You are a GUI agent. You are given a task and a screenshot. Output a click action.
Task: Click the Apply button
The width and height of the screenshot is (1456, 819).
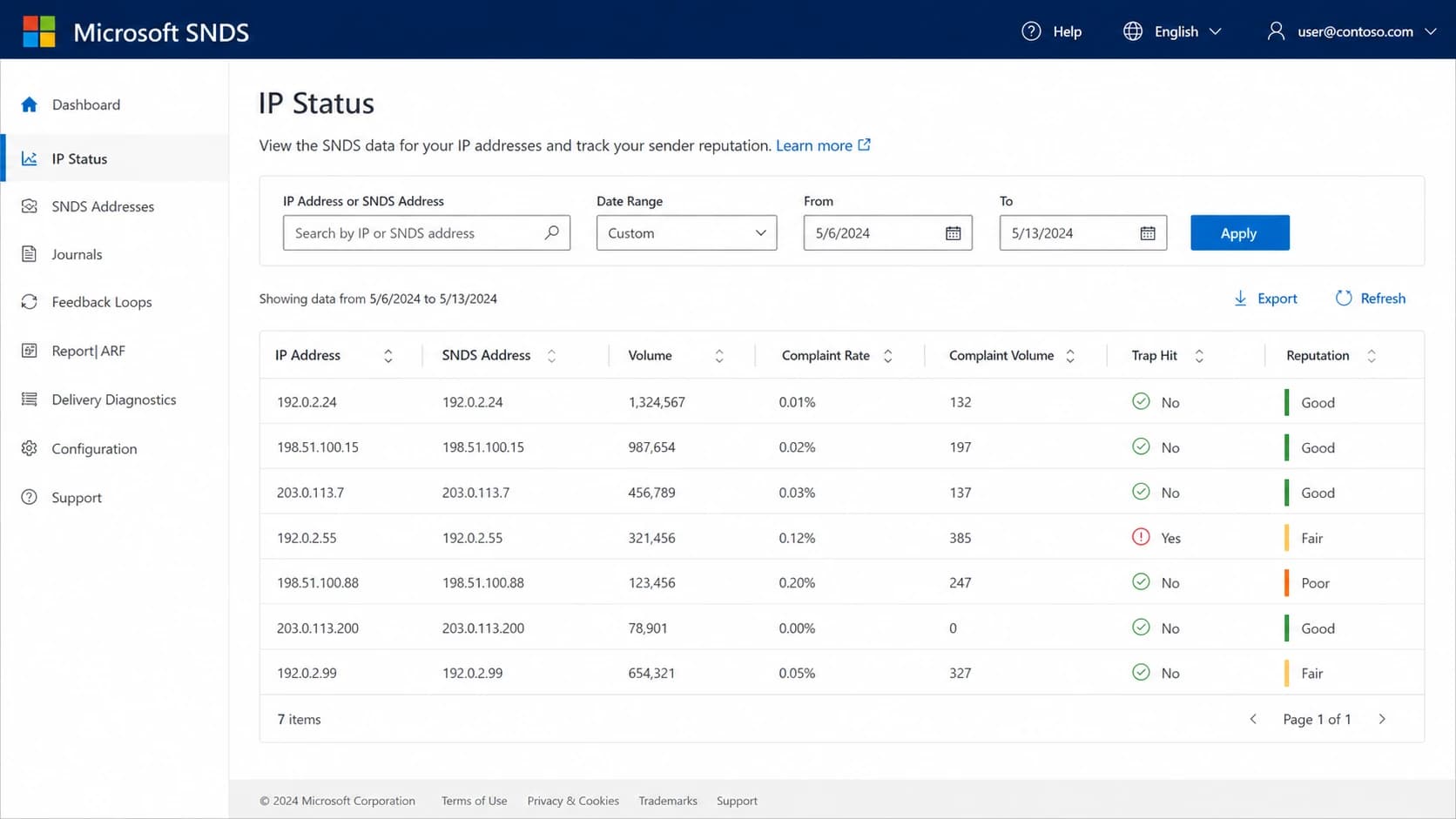coord(1239,232)
